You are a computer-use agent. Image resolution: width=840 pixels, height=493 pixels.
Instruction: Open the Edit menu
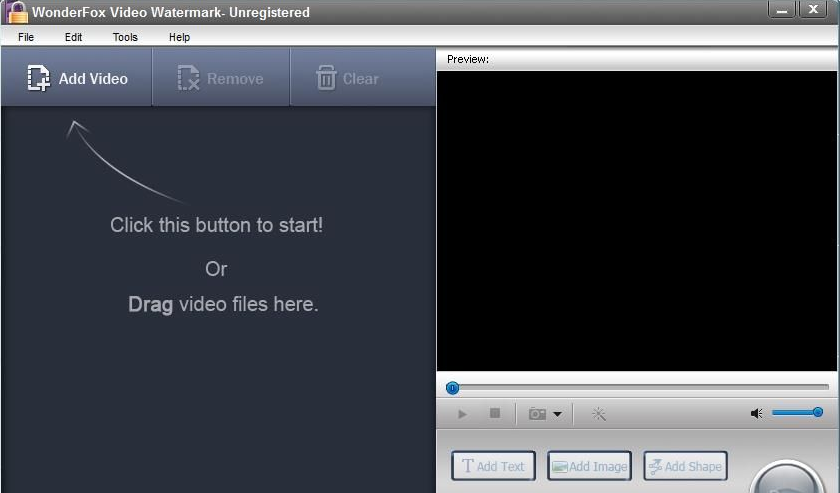tap(73, 37)
